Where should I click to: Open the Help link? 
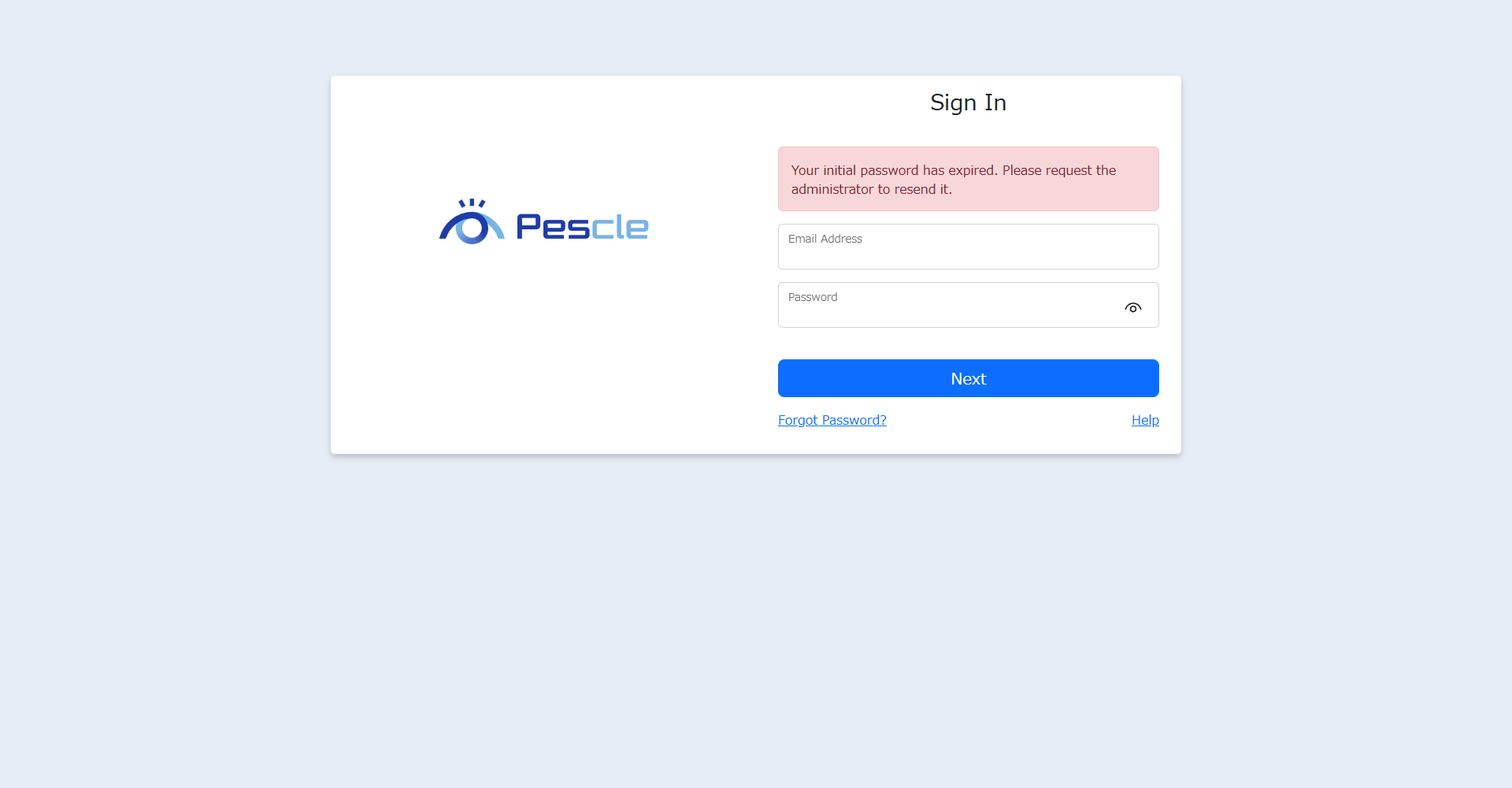point(1144,420)
